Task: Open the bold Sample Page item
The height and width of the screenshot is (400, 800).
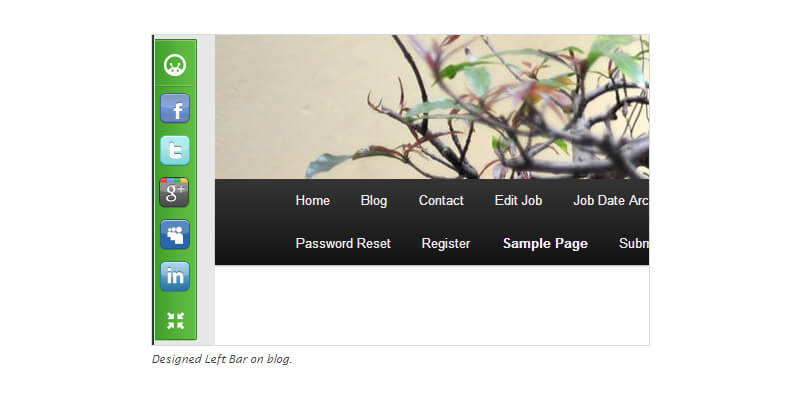Action: [x=545, y=243]
